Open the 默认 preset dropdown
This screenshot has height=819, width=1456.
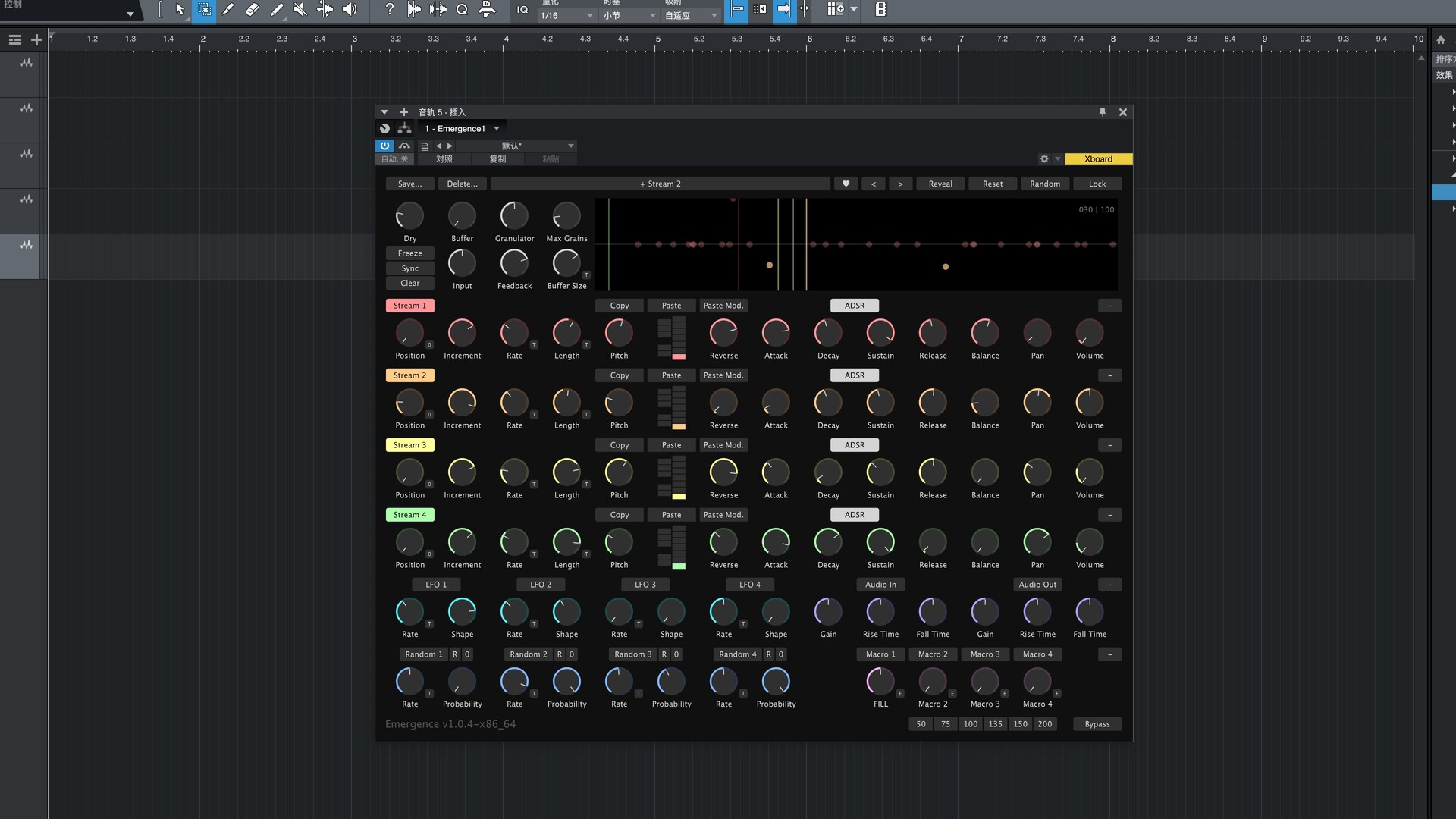(571, 146)
